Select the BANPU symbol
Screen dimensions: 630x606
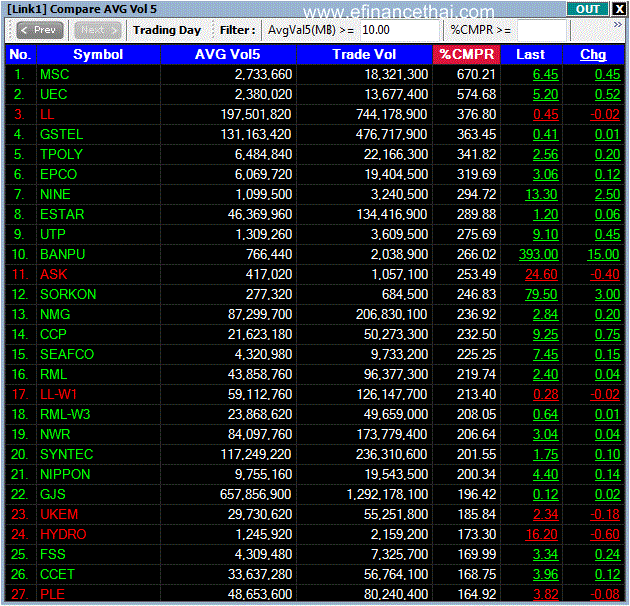[x=63, y=254]
